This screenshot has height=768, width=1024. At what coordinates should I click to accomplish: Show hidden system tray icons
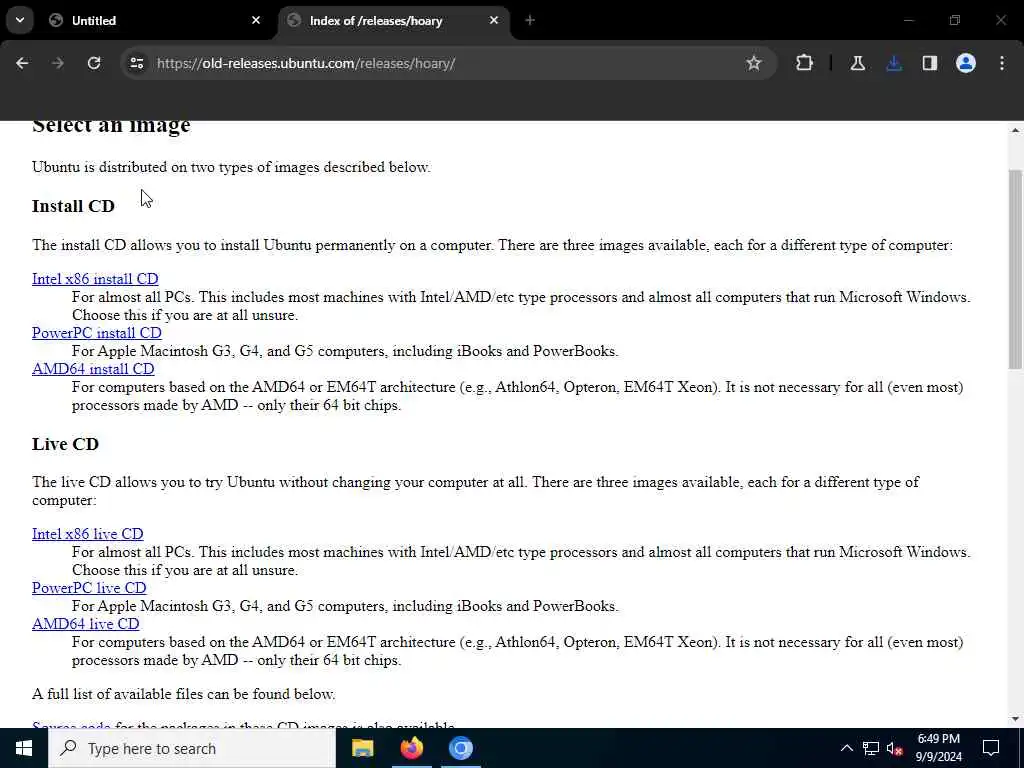tap(846, 748)
